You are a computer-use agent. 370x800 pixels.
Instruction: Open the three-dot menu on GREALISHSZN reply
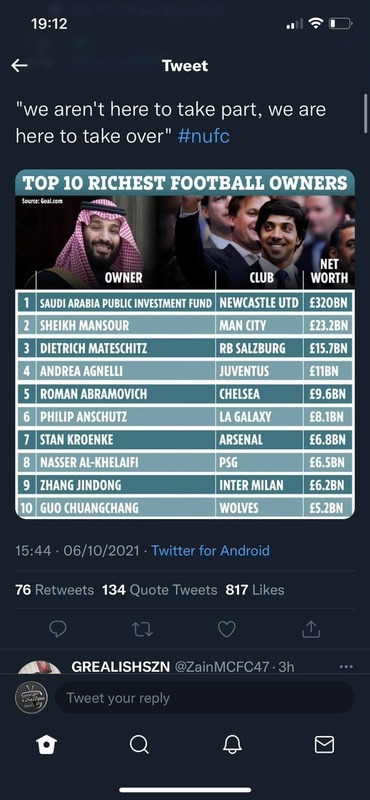(x=346, y=667)
